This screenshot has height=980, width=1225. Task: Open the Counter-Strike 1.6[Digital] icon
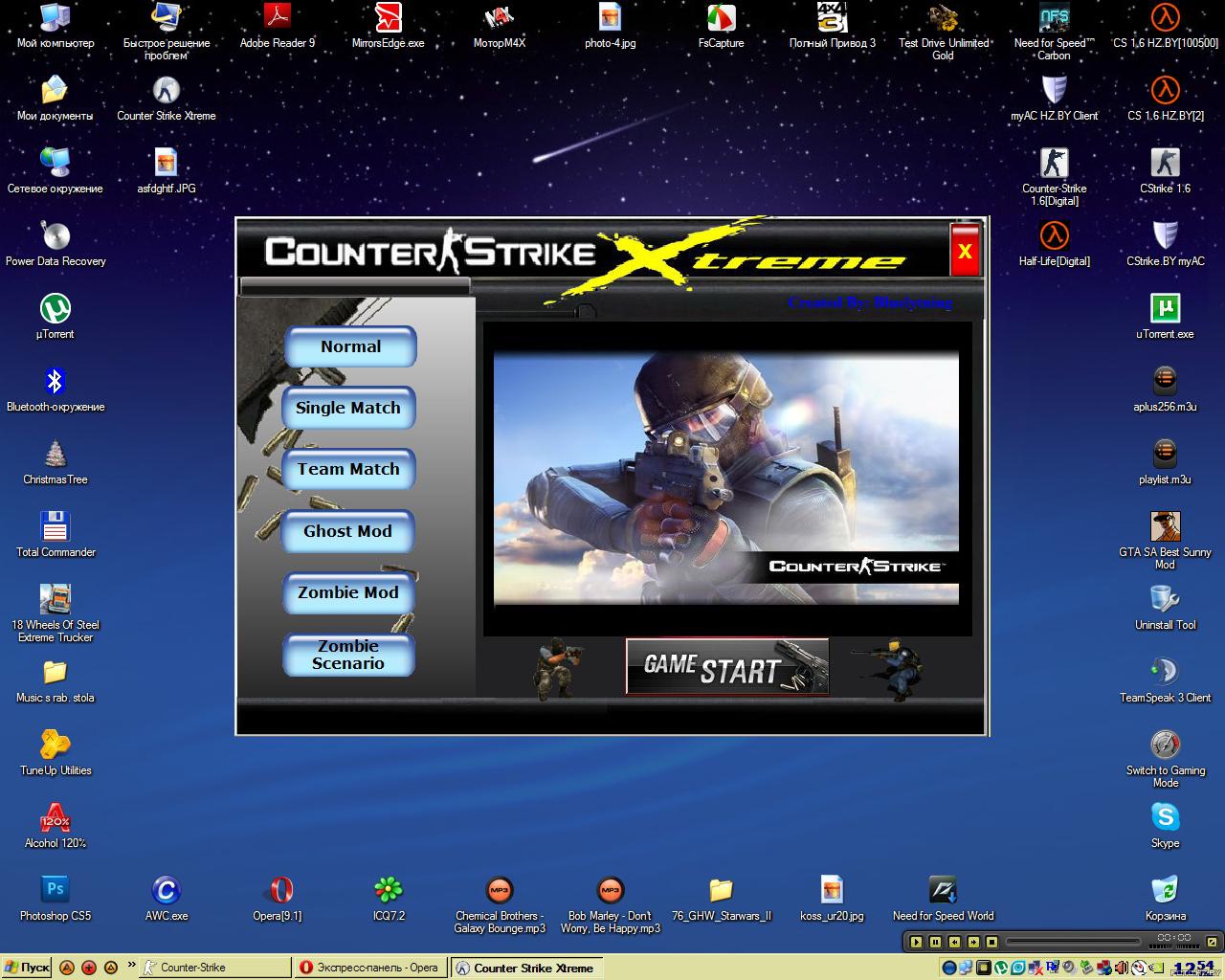[x=1055, y=177]
